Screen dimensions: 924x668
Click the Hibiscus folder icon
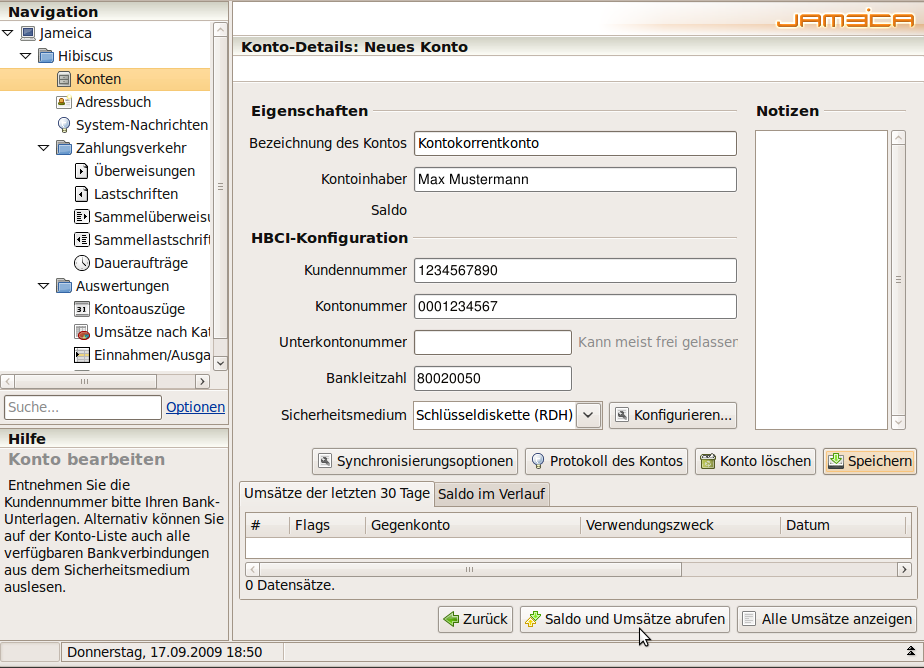point(46,56)
